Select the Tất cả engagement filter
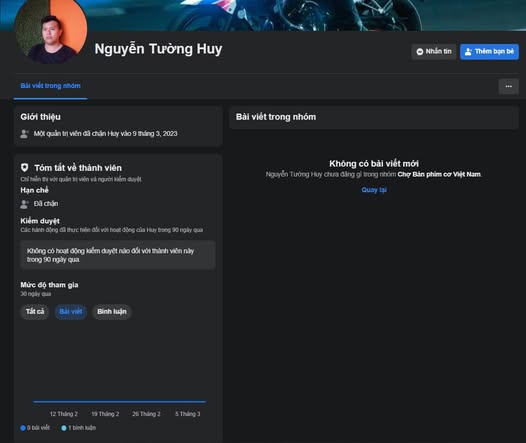Viewport: 526px width, 443px height. pyautogui.click(x=35, y=312)
